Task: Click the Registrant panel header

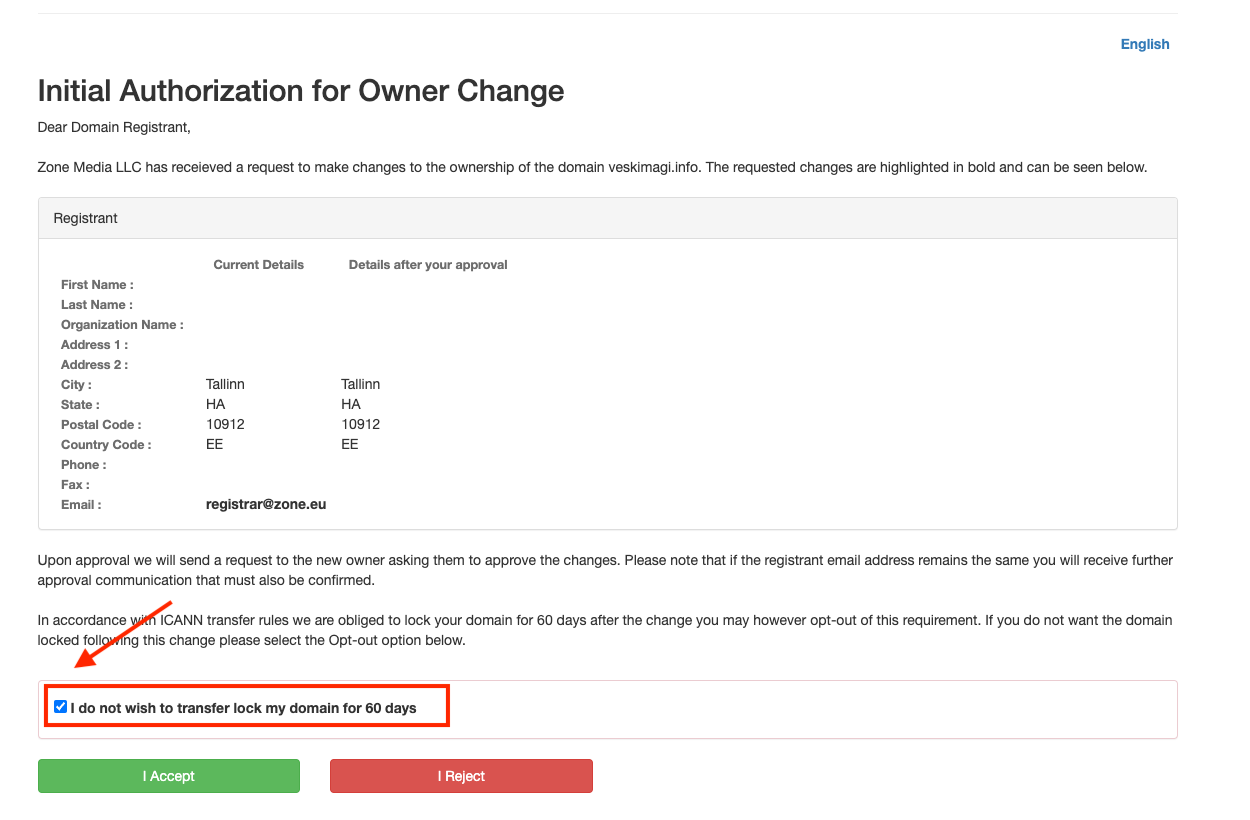Action: [x=86, y=218]
